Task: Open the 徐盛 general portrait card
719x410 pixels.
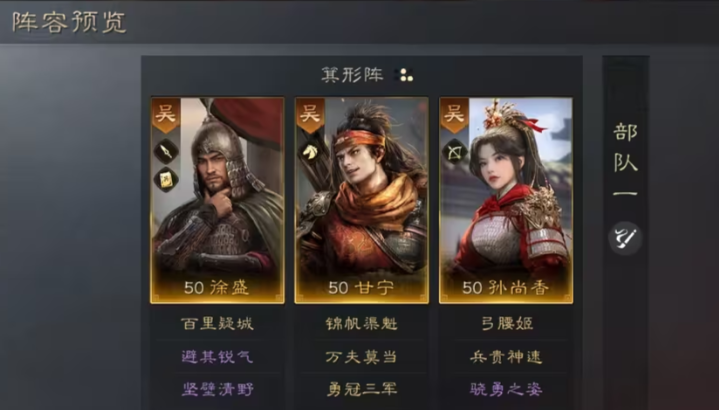Action: tap(217, 200)
